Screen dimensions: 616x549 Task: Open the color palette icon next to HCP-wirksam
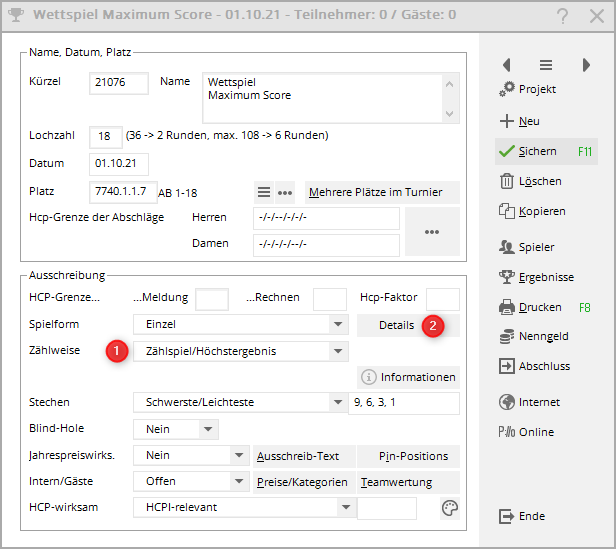450,508
